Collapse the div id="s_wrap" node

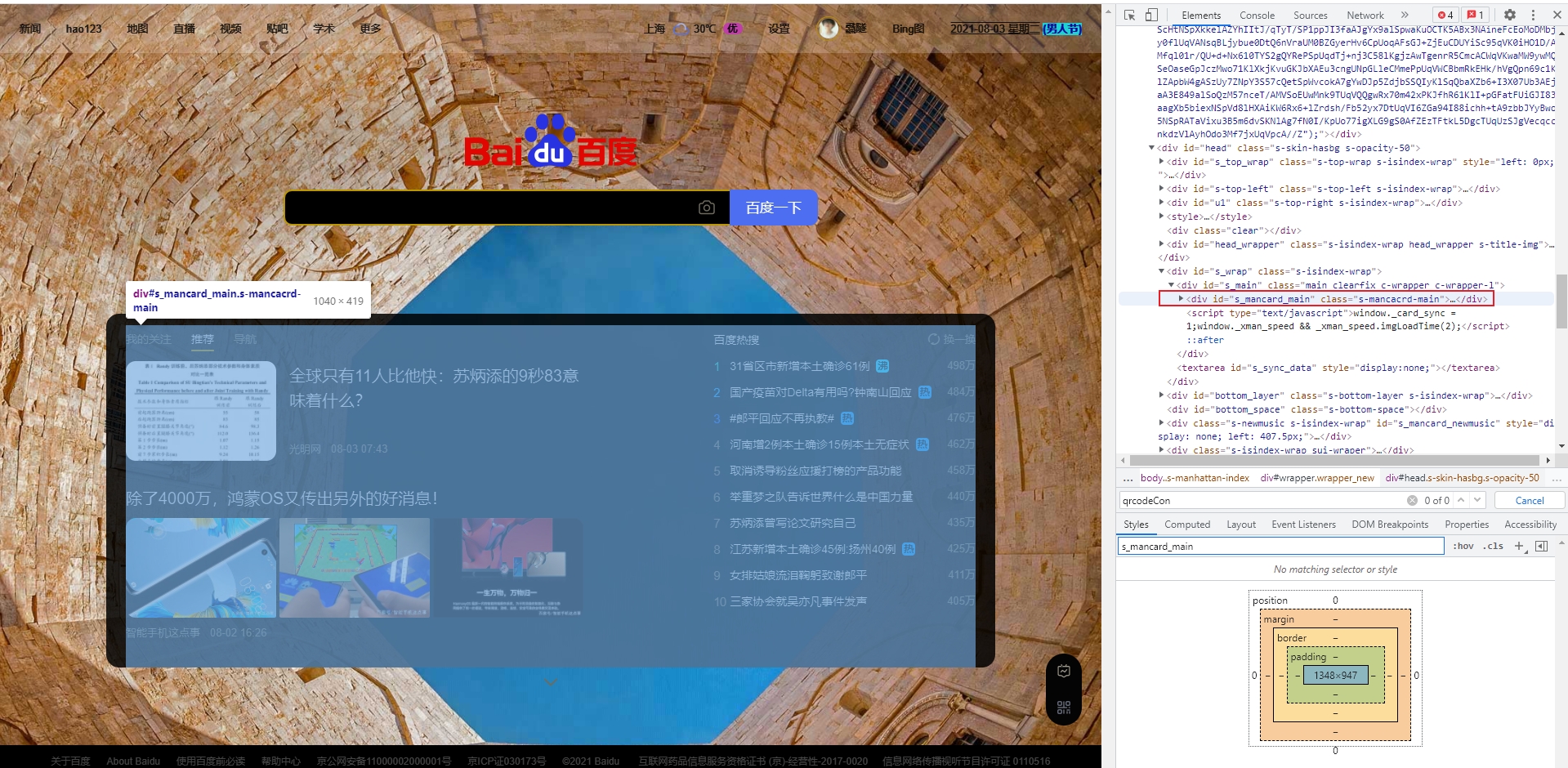click(x=1161, y=271)
